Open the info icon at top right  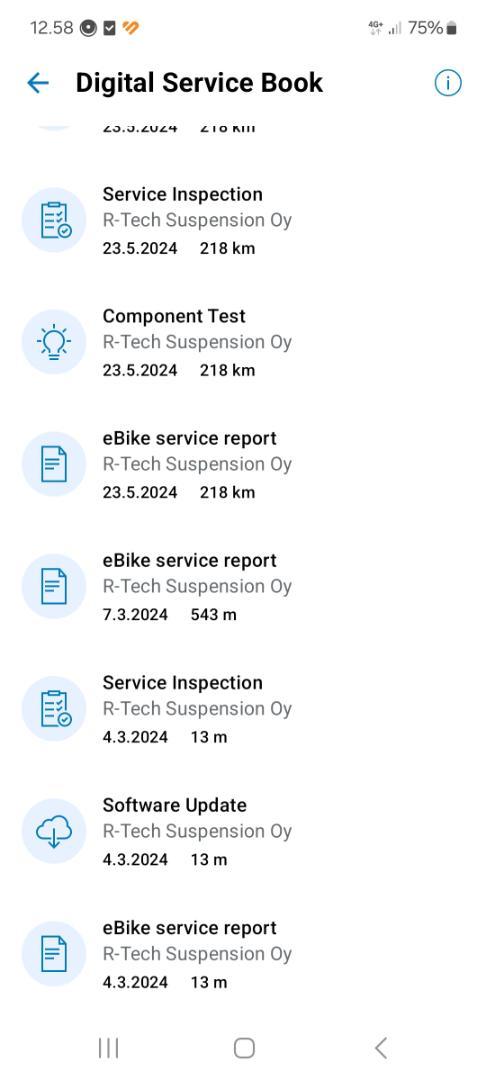(447, 83)
